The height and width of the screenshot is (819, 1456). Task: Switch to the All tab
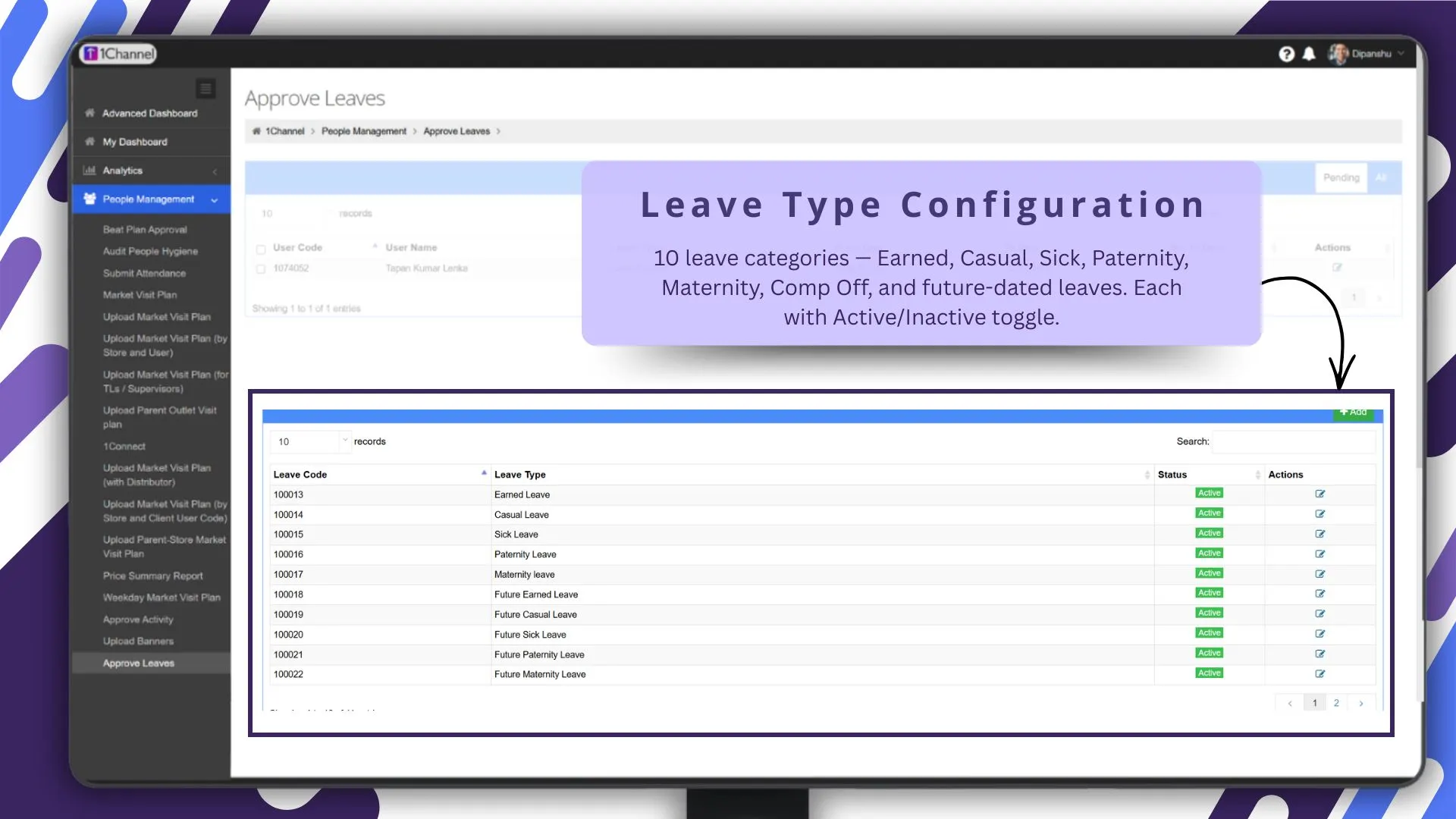click(x=1382, y=177)
